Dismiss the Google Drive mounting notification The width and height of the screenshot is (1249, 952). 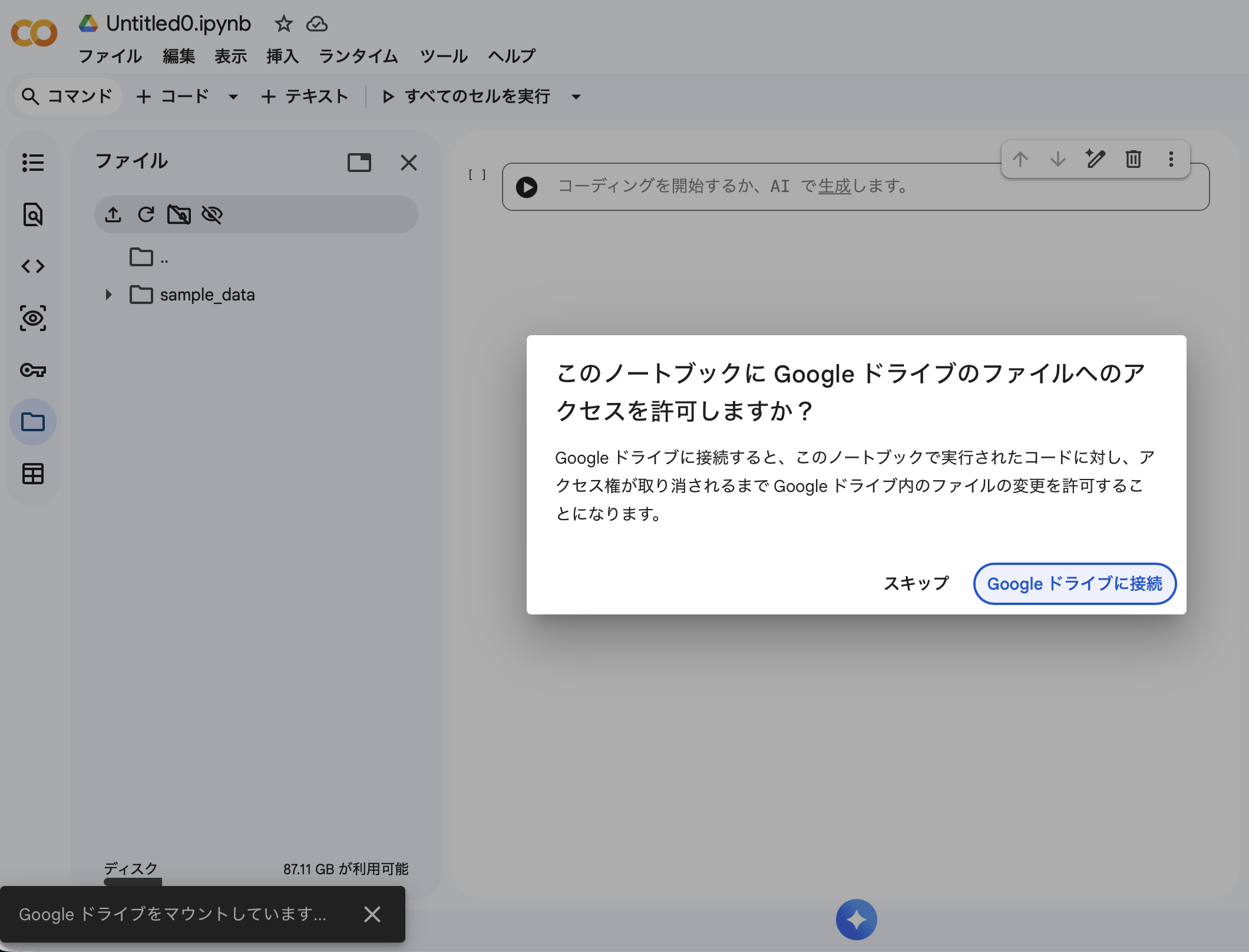(372, 914)
